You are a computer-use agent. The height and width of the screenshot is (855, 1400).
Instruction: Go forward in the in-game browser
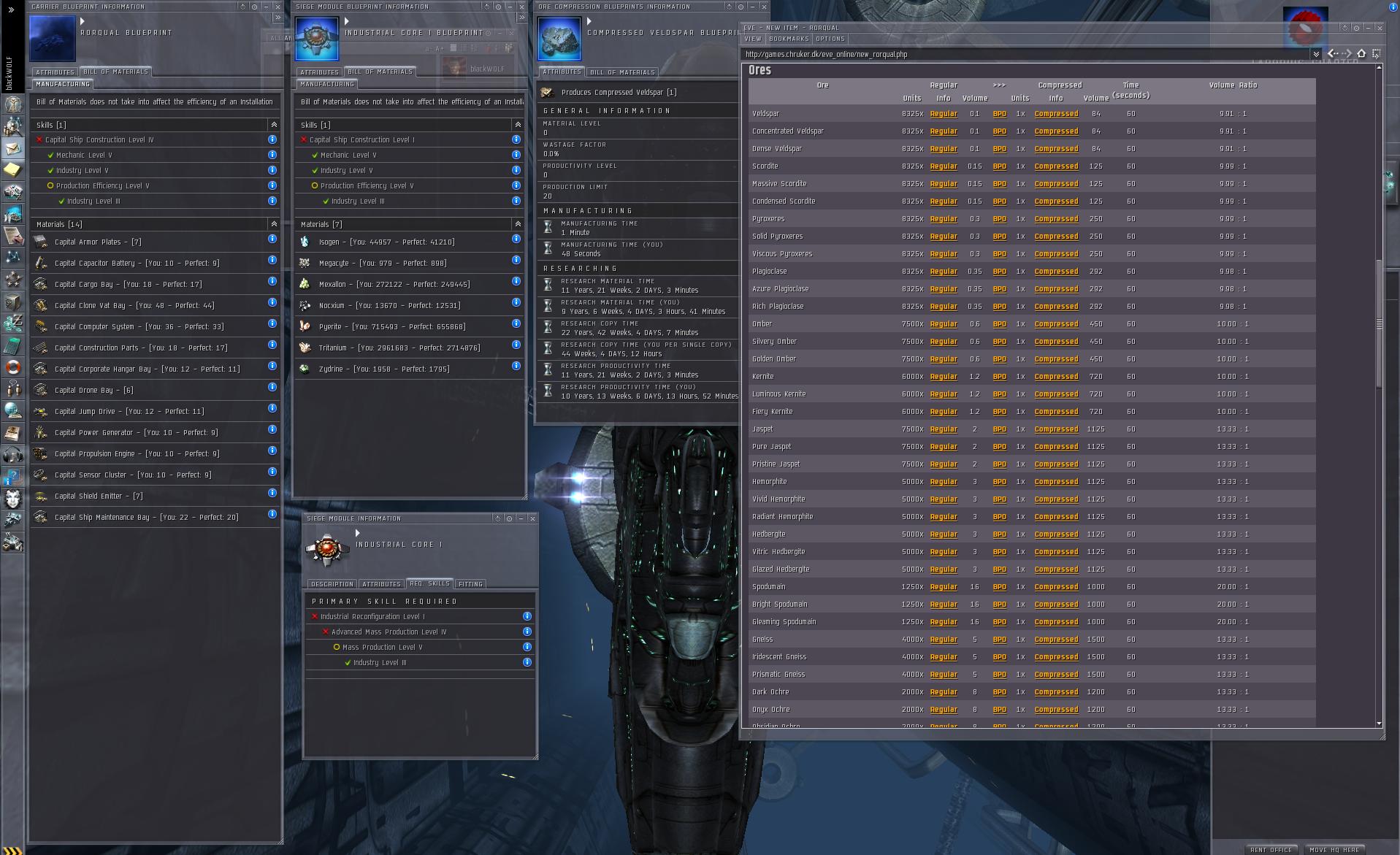click(x=1347, y=53)
